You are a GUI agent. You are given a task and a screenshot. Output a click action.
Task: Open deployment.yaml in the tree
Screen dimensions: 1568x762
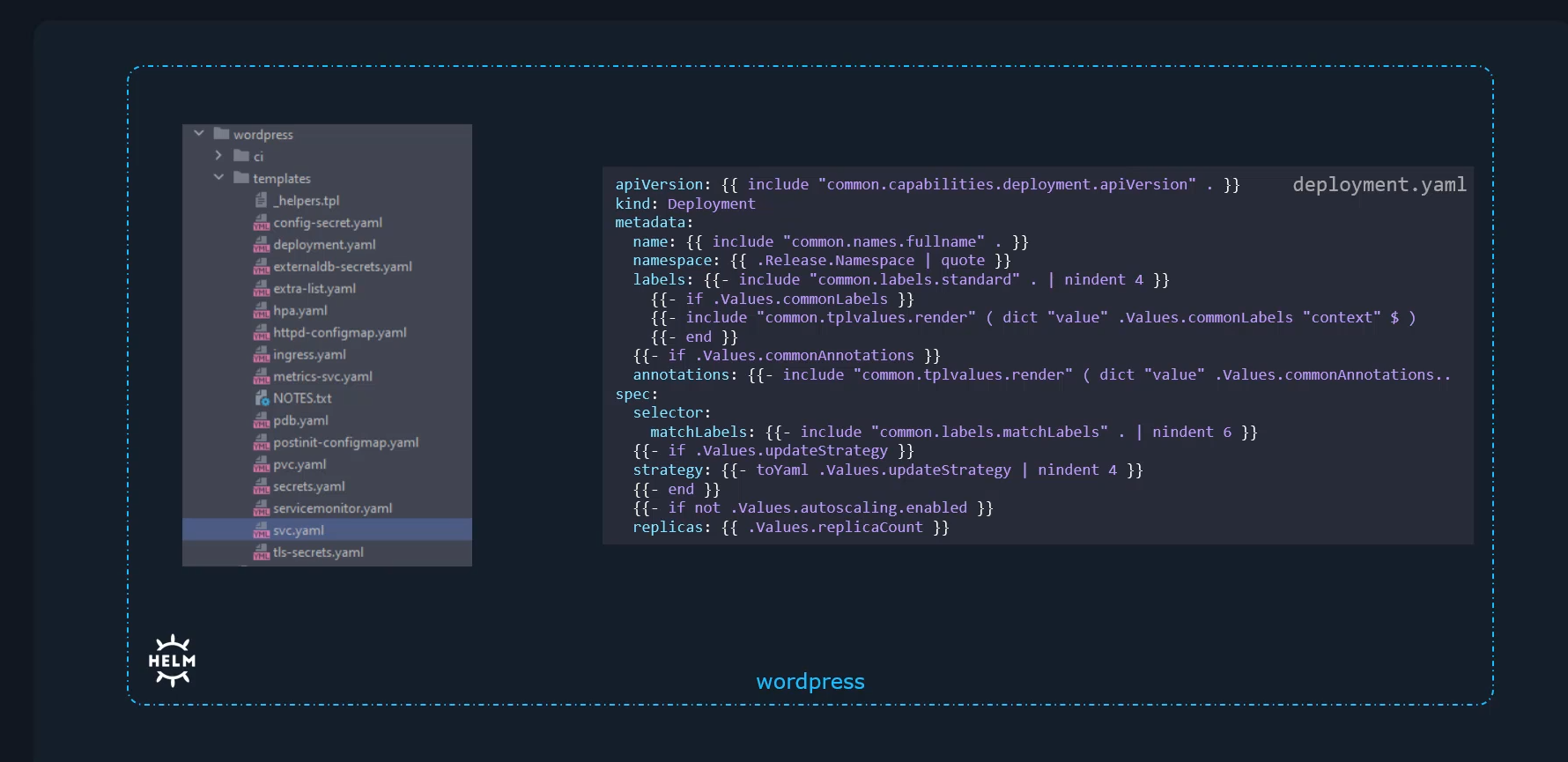click(x=324, y=245)
